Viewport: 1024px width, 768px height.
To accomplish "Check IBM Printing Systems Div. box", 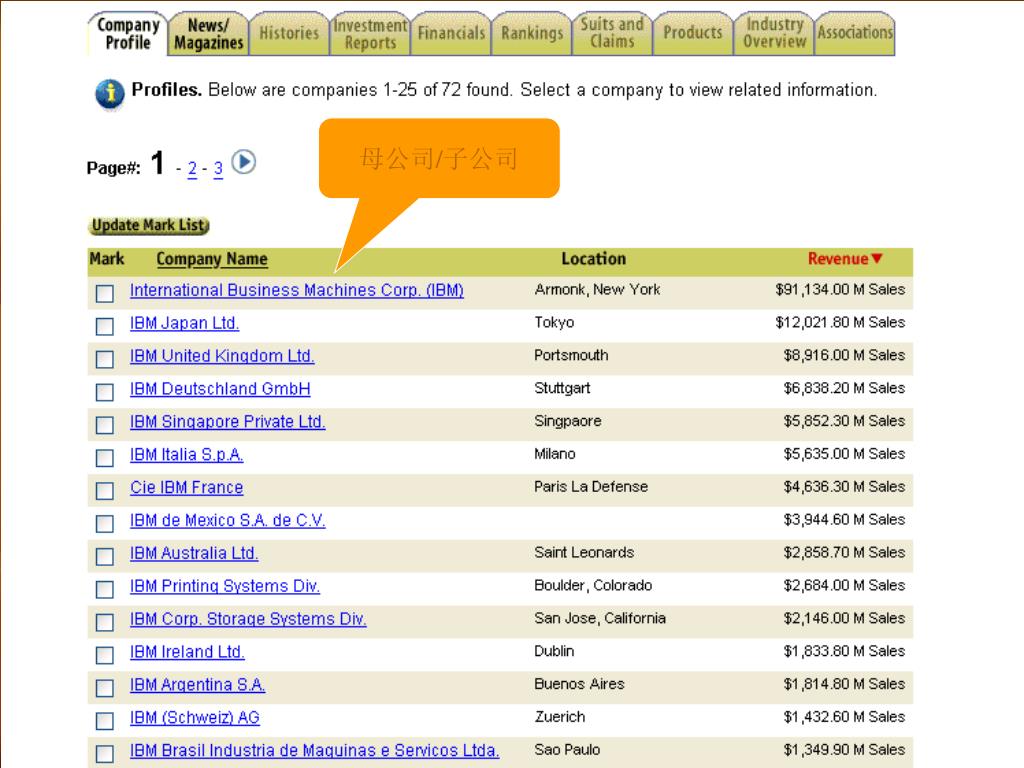I will pyautogui.click(x=104, y=589).
